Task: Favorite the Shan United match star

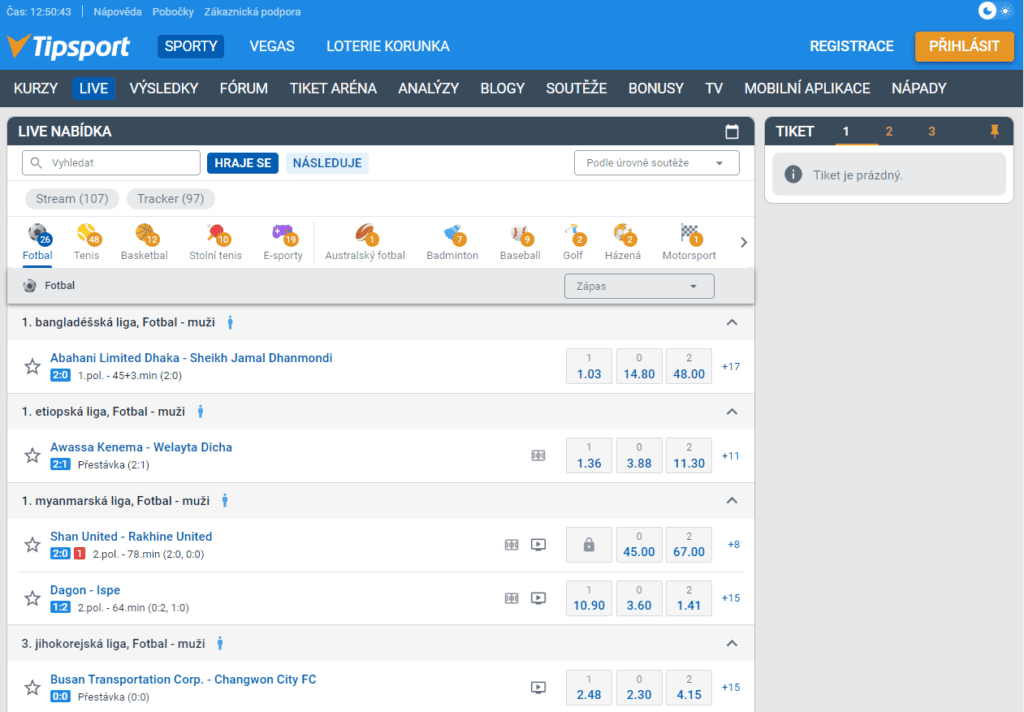Action: [32, 545]
